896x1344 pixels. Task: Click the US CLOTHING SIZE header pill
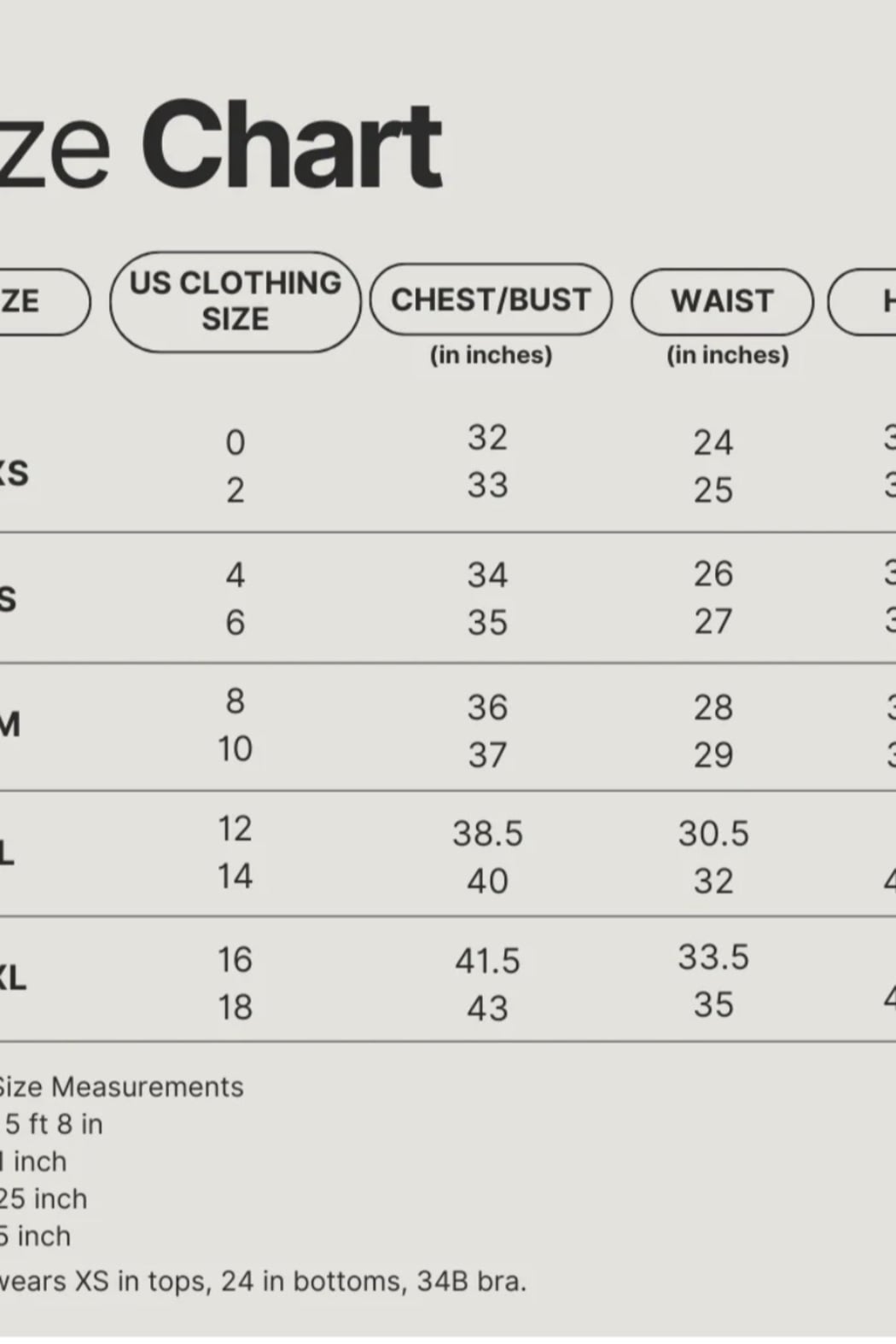pyautogui.click(x=235, y=301)
